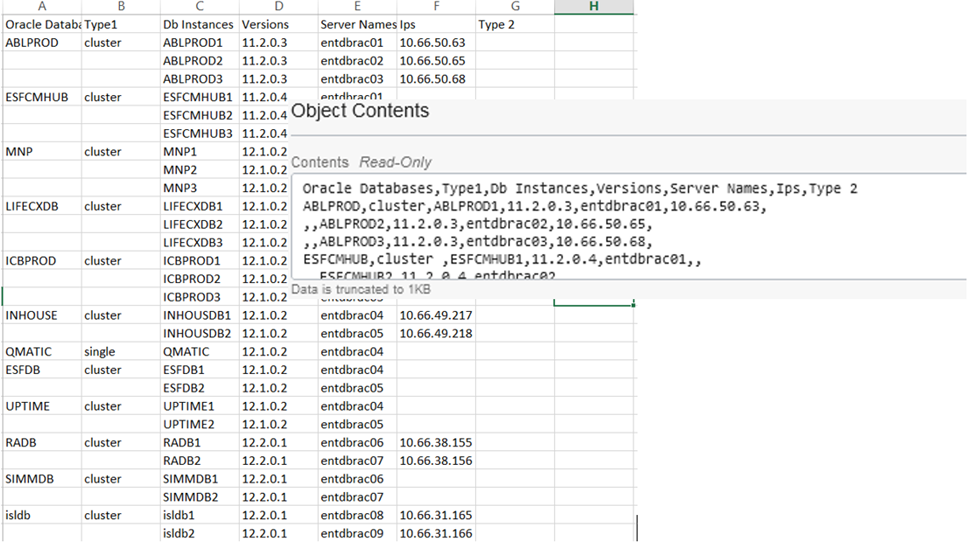Select the MNP database cell
Image resolution: width=975 pixels, height=543 pixels.
click(x=42, y=152)
